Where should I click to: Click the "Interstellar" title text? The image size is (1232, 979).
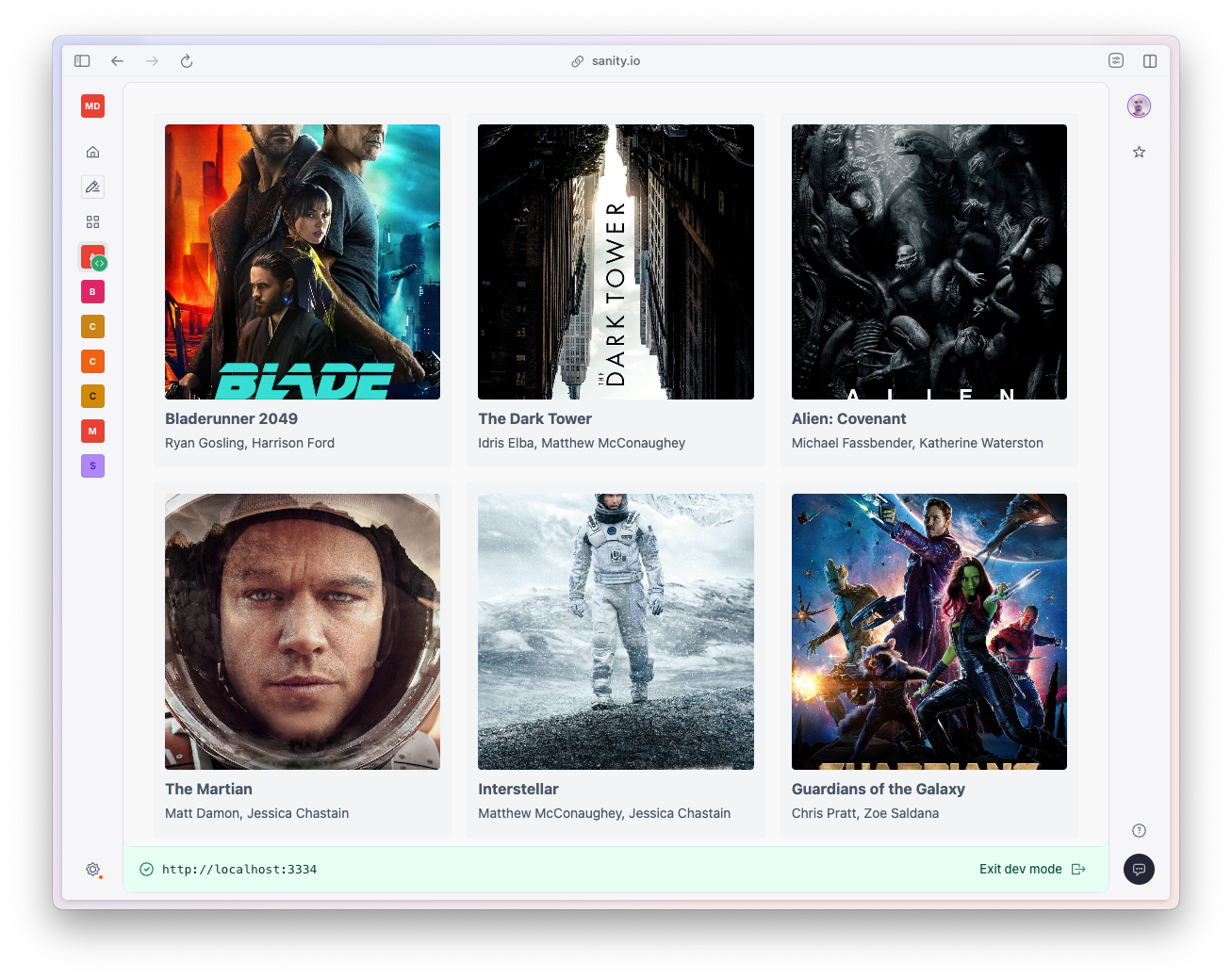517,790
